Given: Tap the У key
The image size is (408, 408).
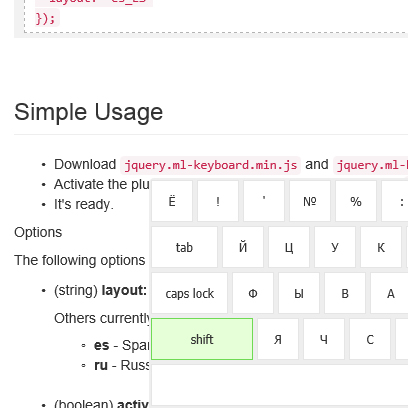Looking at the screenshot, I should point(335,247).
